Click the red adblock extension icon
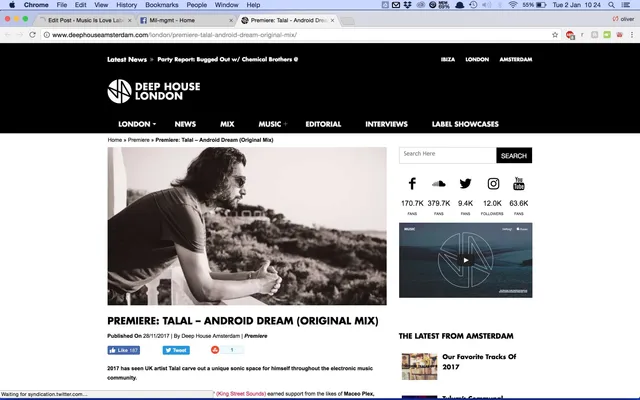Viewport: 640px width, 400px height. [570, 35]
